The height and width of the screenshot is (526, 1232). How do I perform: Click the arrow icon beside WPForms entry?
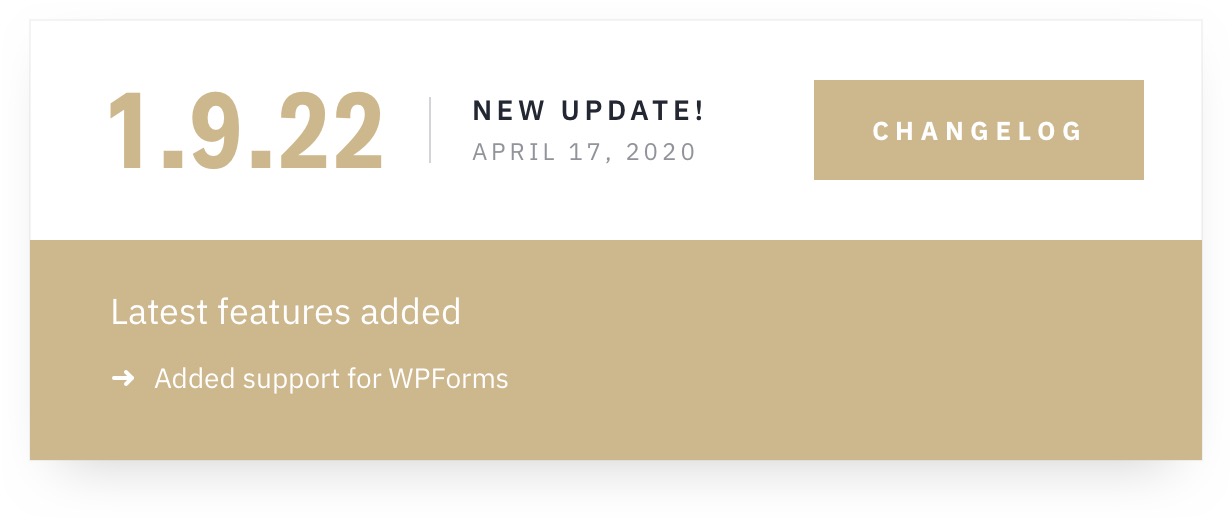123,379
